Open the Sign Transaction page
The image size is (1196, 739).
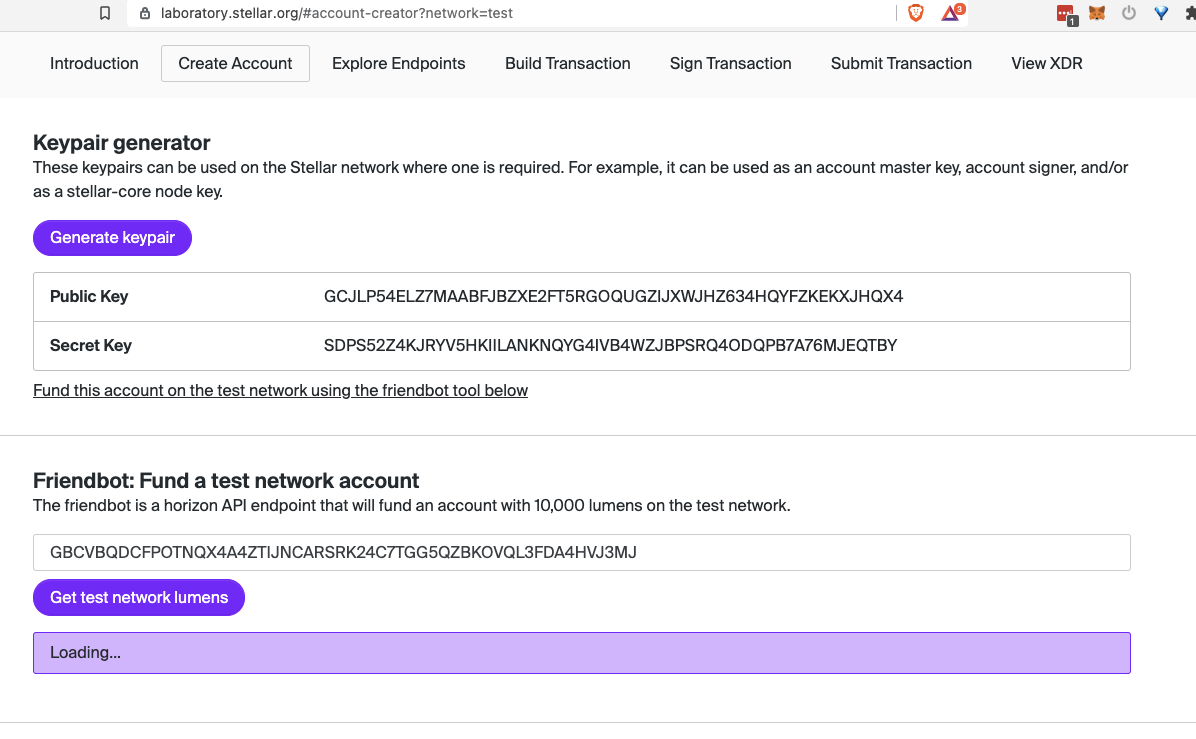click(730, 63)
